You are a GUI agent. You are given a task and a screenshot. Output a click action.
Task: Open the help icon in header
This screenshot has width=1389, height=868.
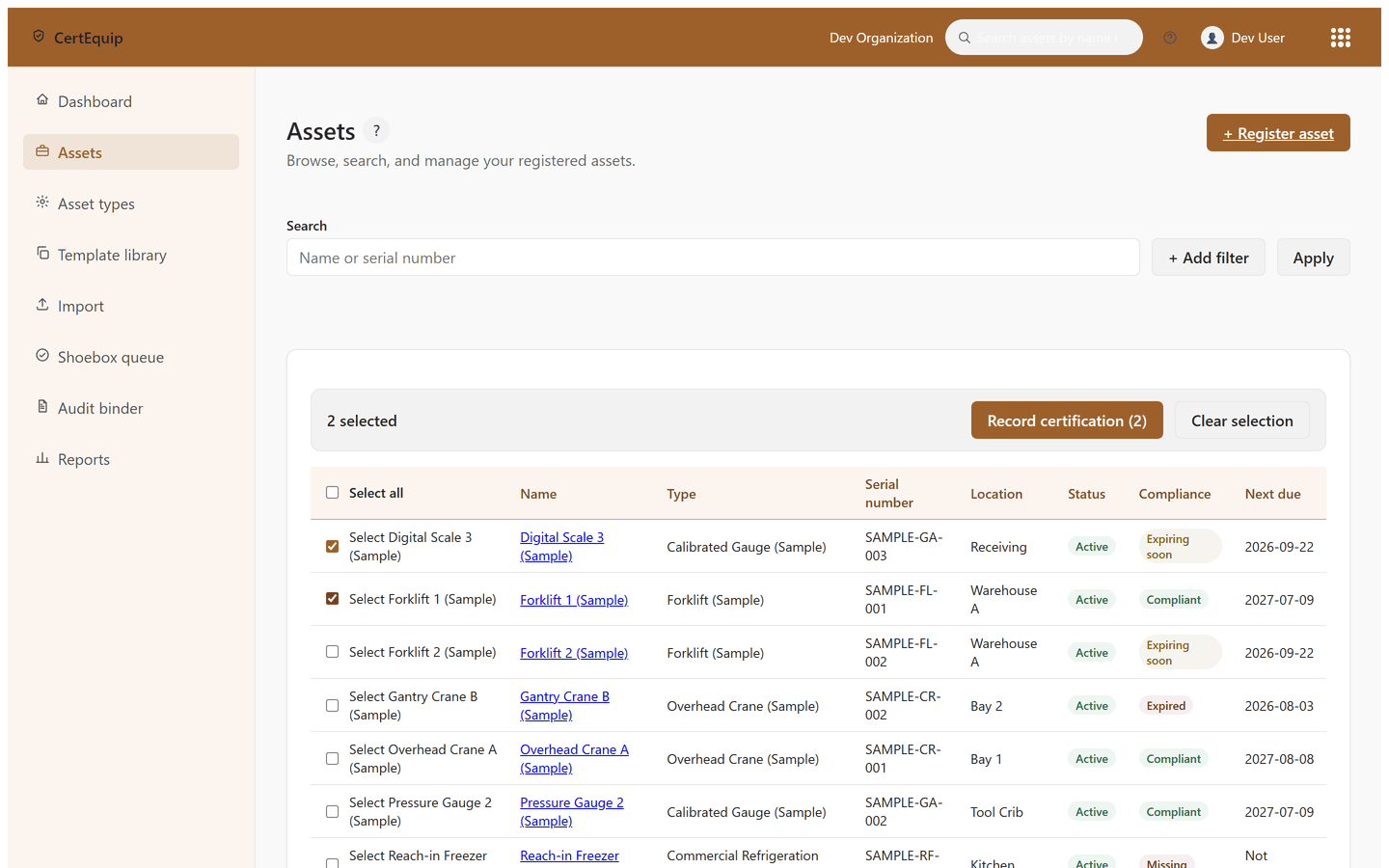(1170, 38)
